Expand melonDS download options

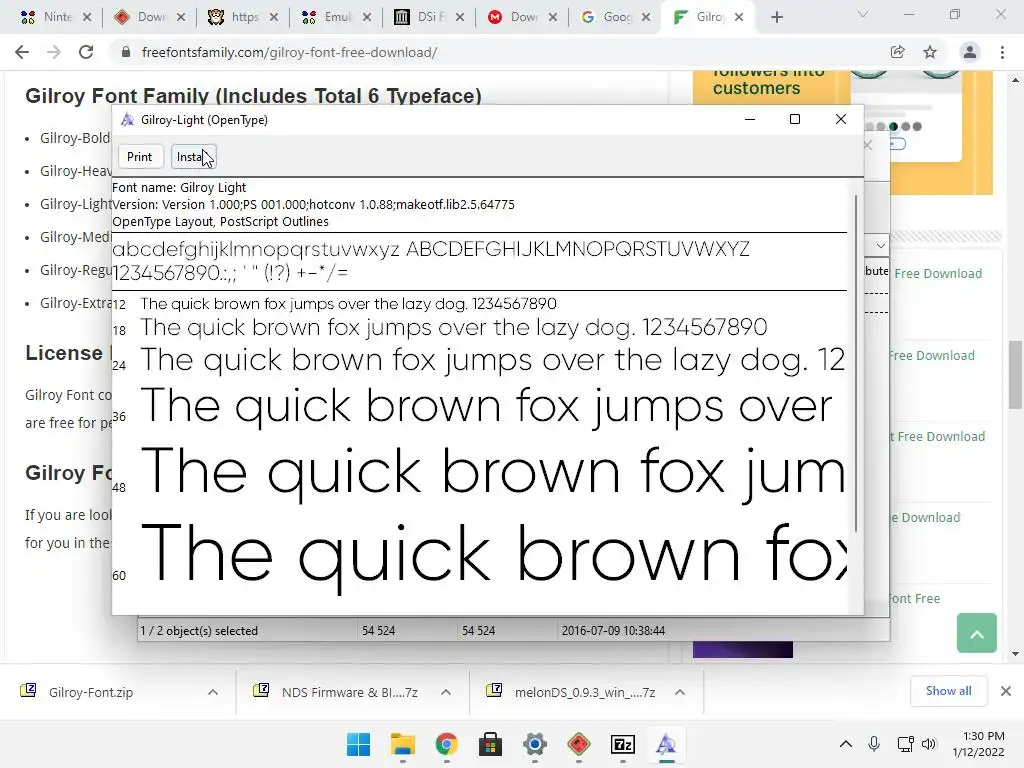coord(680,692)
